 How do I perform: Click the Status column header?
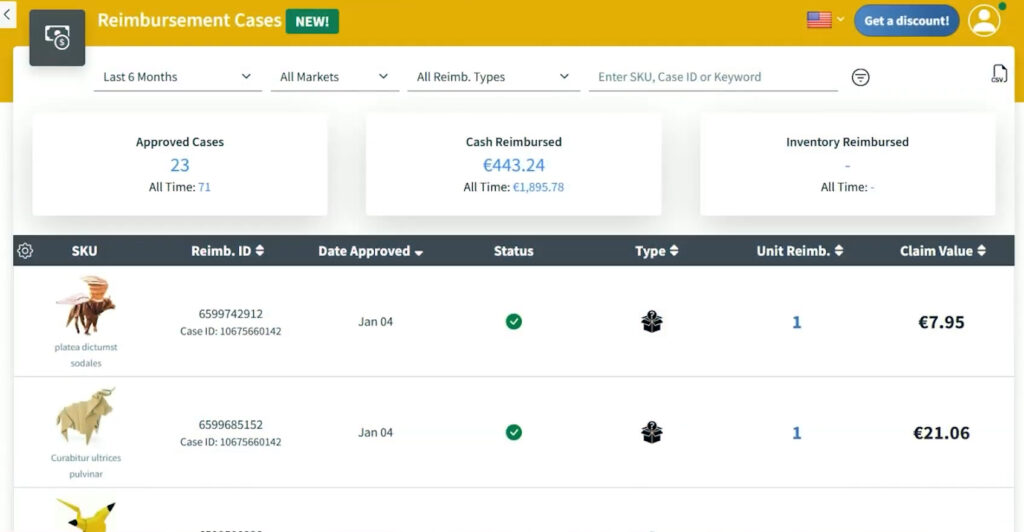[513, 251]
